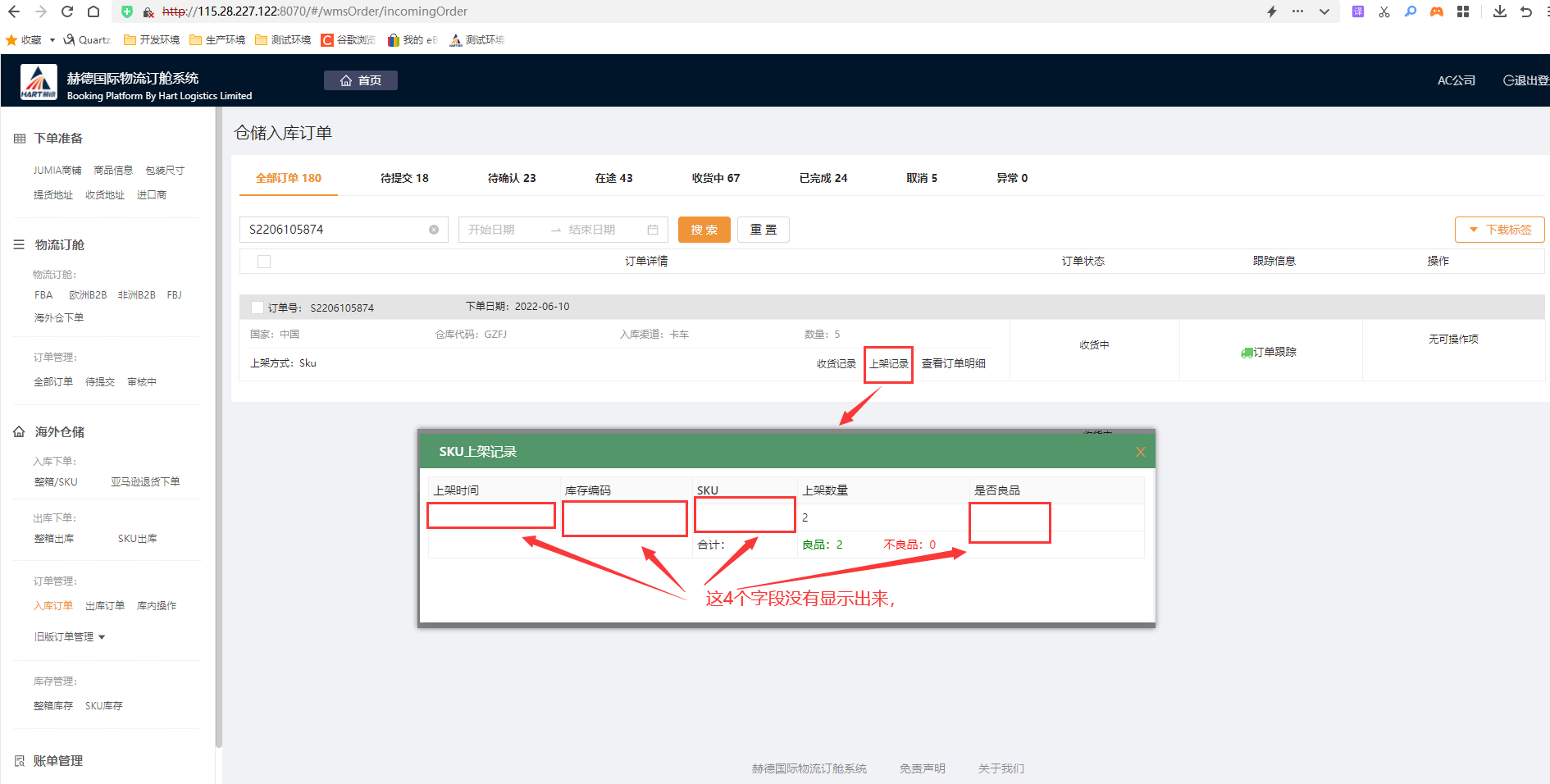Open the browser screenshot scissors tool
1550x784 pixels.
click(1384, 11)
